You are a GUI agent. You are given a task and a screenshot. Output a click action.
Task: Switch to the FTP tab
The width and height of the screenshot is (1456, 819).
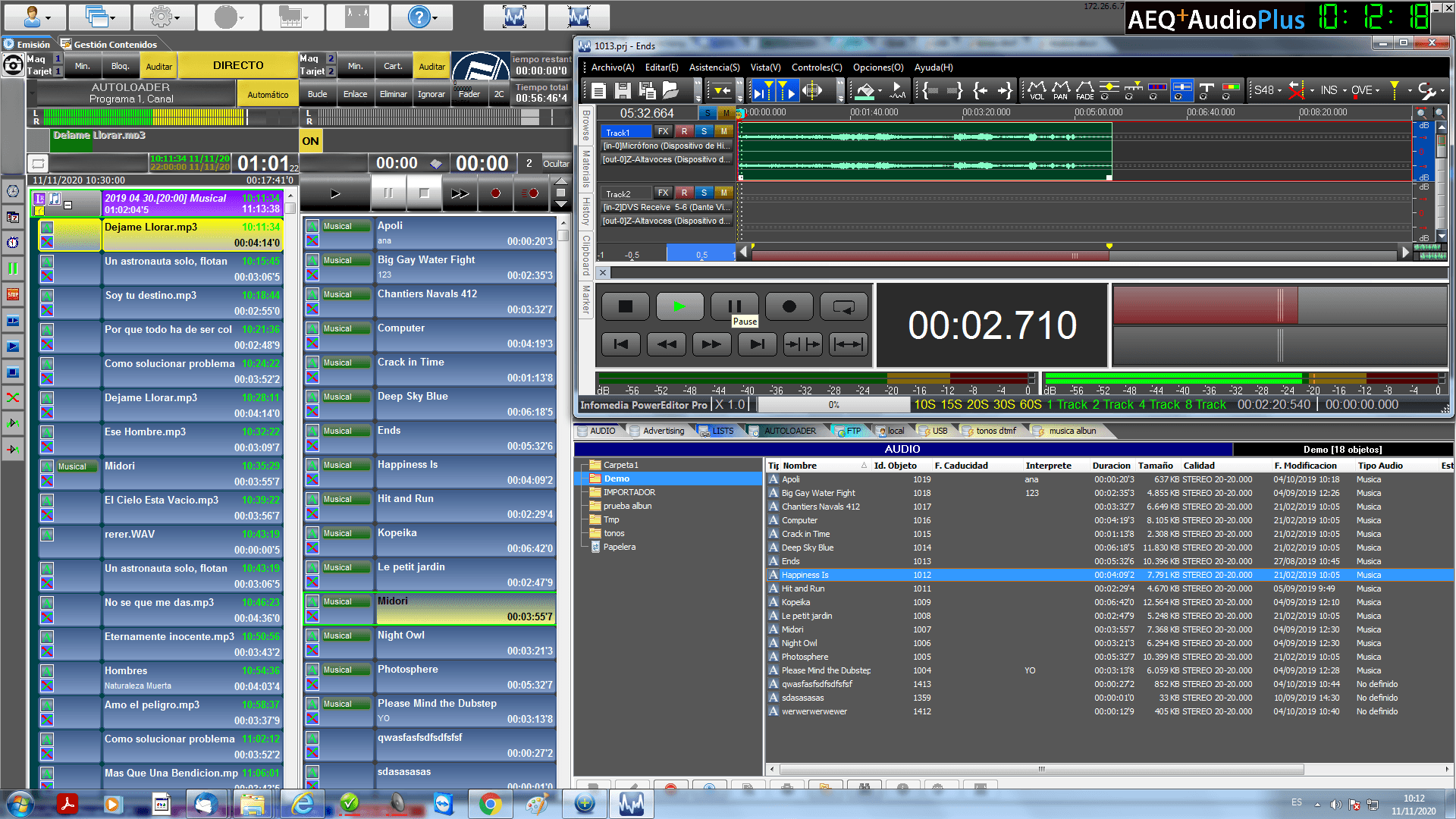coord(849,431)
